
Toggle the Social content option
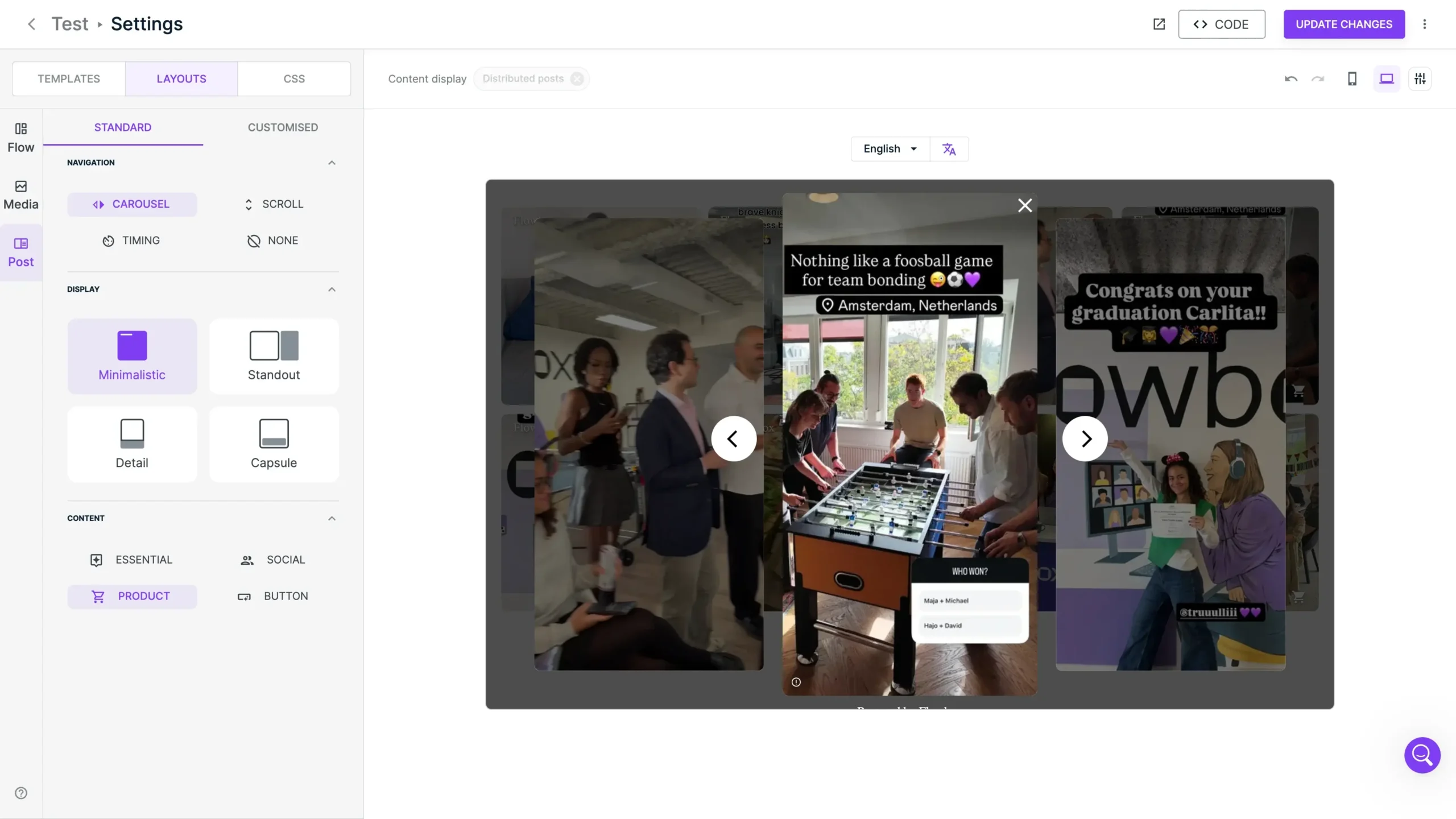(274, 560)
